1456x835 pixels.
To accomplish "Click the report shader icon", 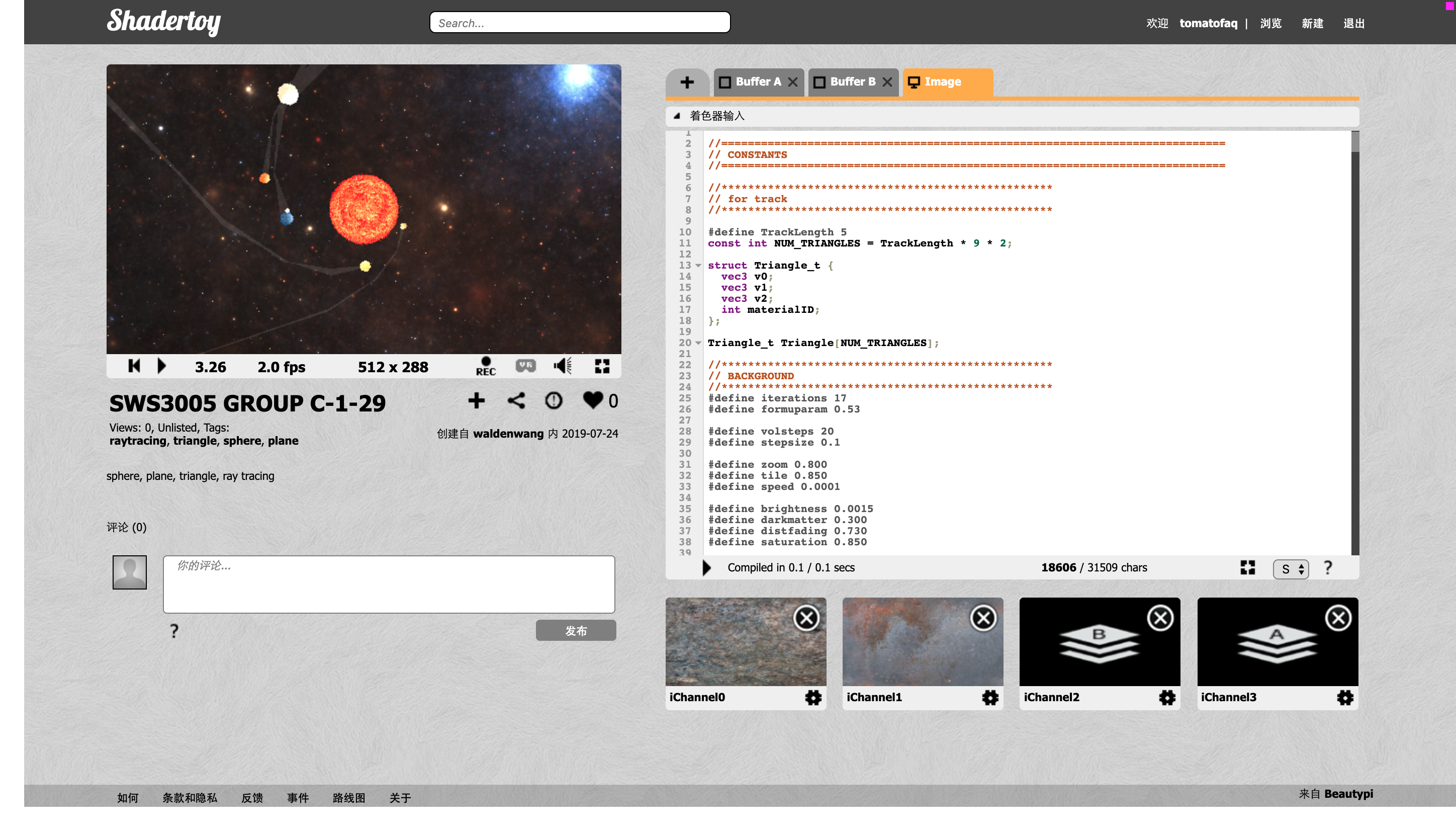I will click(x=553, y=400).
